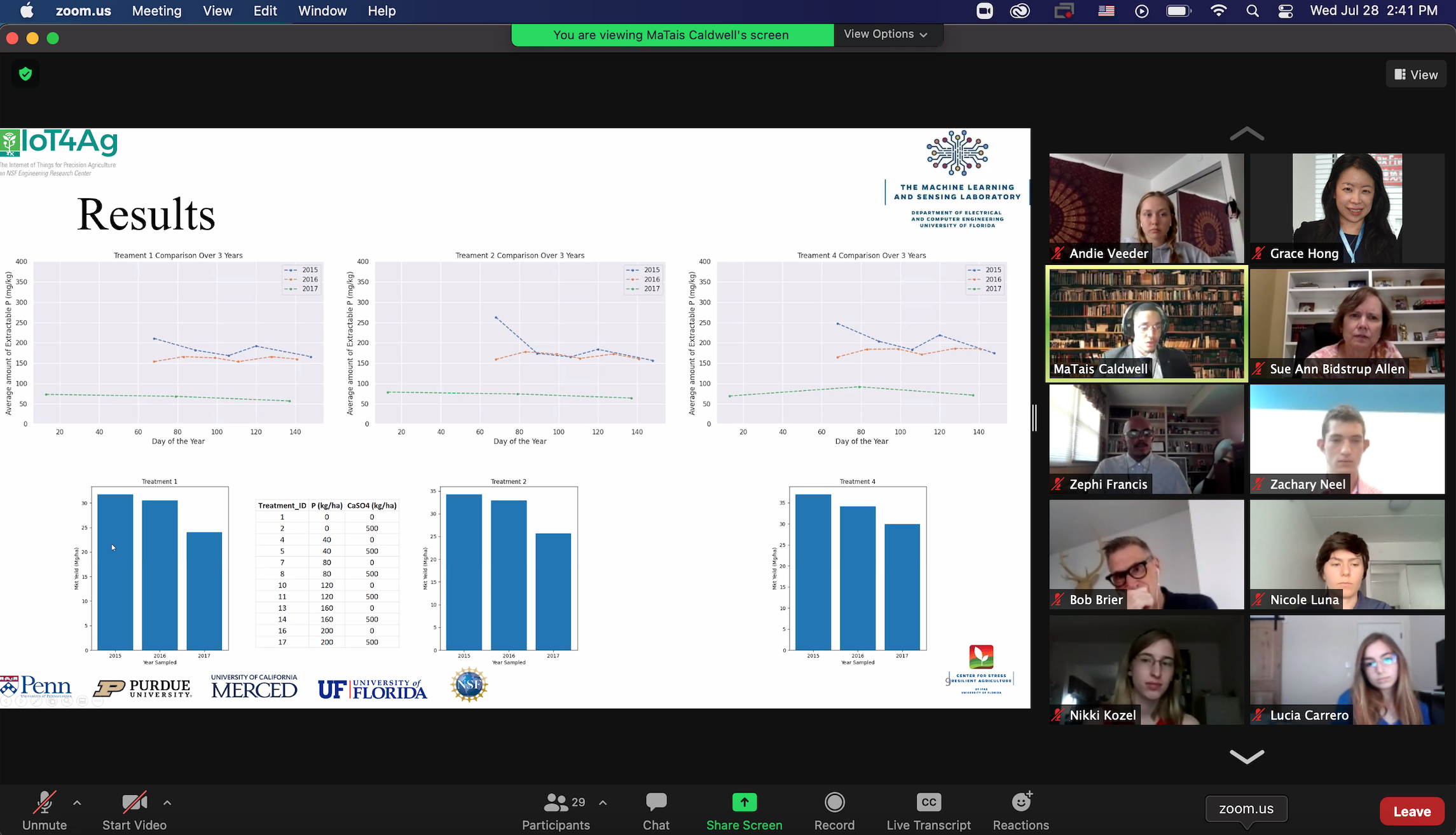Open the View menu in menu bar
The image size is (1456, 835).
[x=217, y=11]
